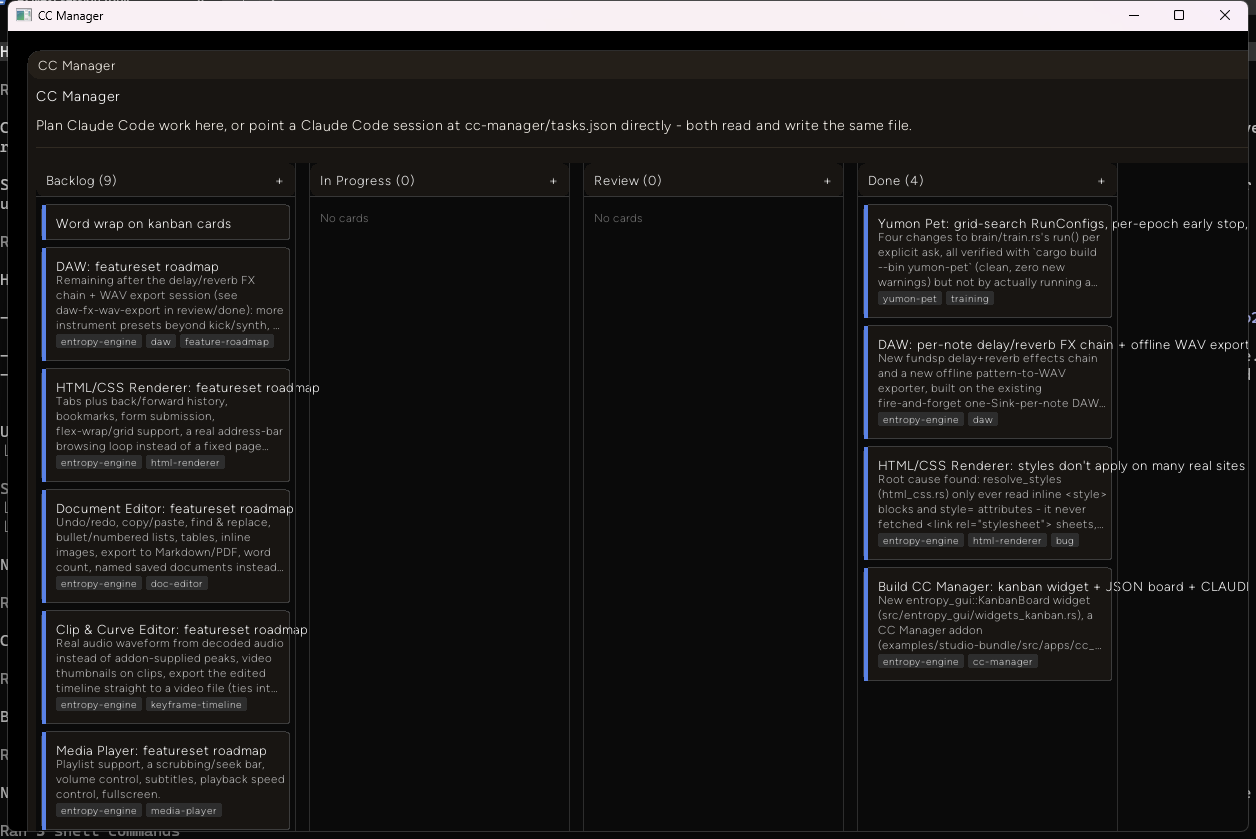Open the DAW per-note delay/reverb FX chain card
1256x839 pixels.
988,382
